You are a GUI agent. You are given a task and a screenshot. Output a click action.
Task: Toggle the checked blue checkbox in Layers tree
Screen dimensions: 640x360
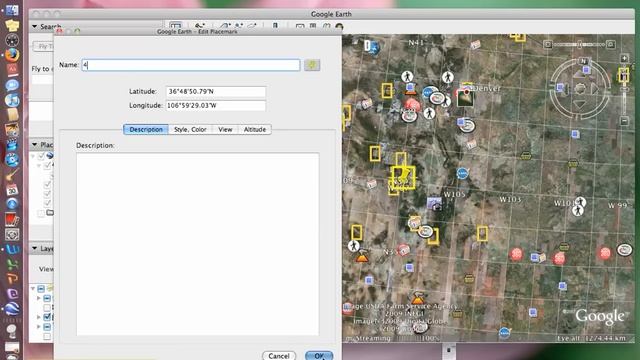pyautogui.click(x=47, y=317)
